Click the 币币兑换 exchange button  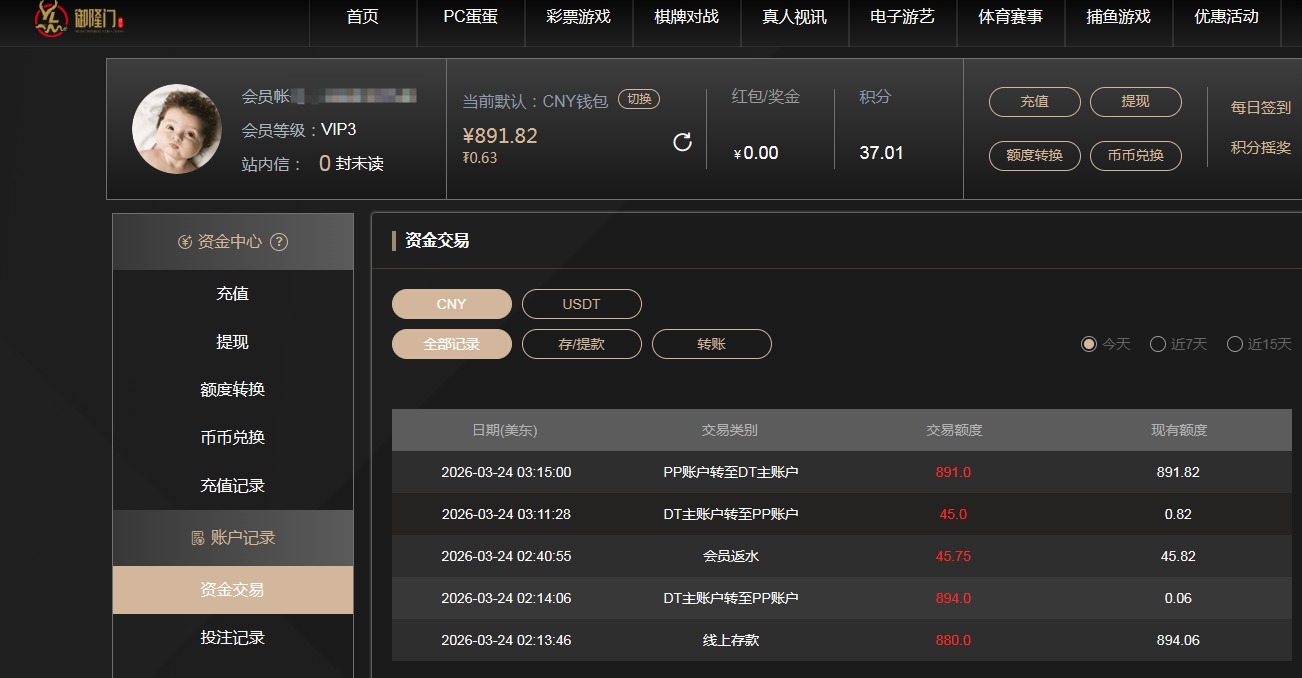[1136, 155]
